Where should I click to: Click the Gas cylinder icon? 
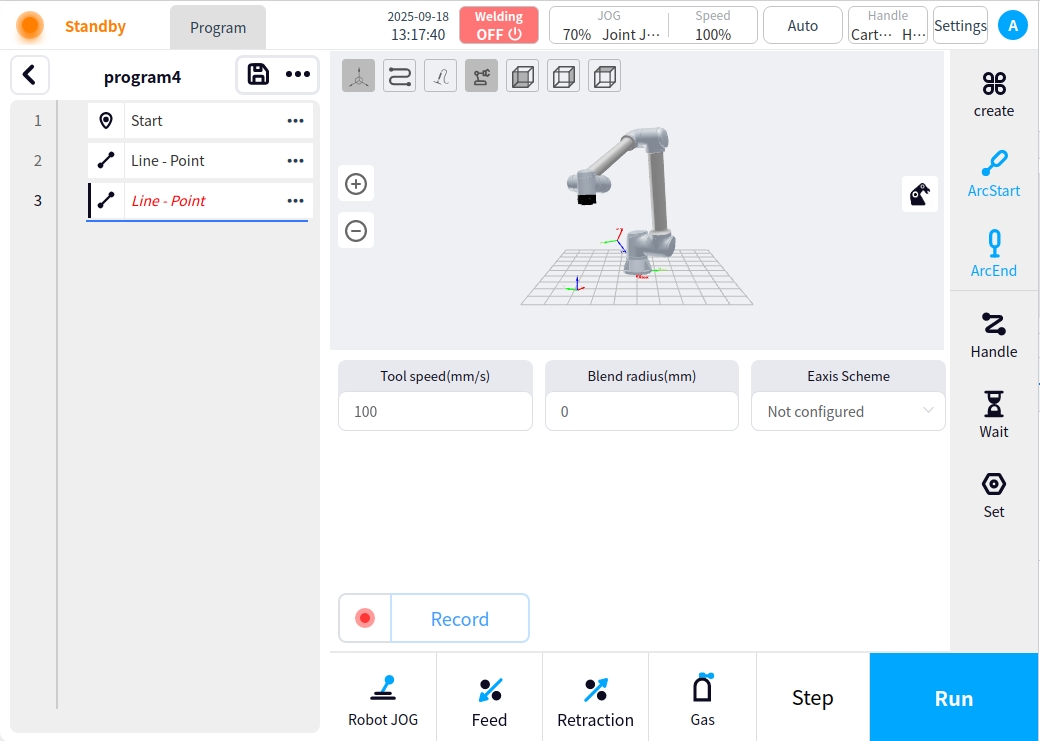702,699
